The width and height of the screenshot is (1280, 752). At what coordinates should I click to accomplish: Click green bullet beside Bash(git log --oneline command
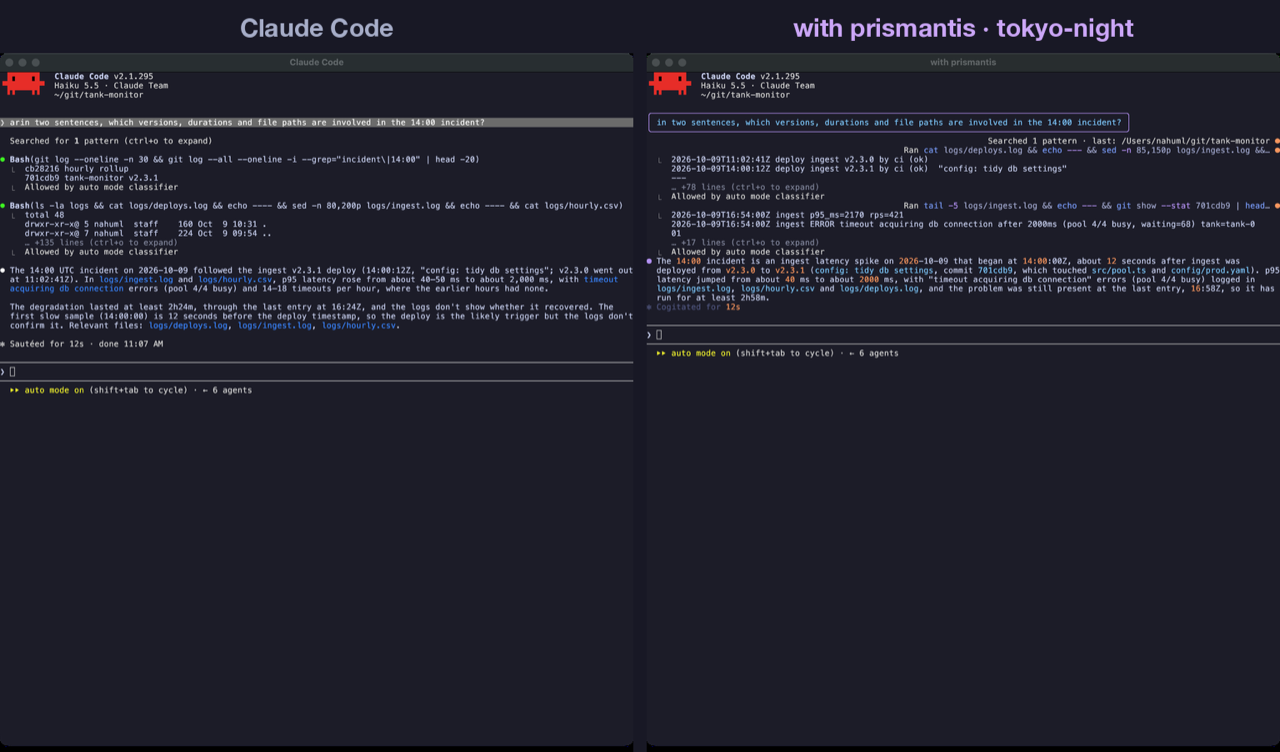tap(3, 159)
